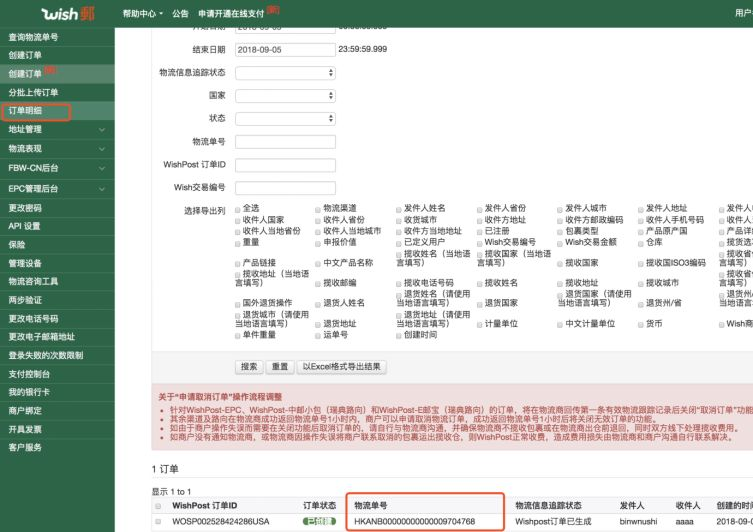The image size is (753, 532).
Task: Click the Wish邮 logo
Action: tap(68, 13)
